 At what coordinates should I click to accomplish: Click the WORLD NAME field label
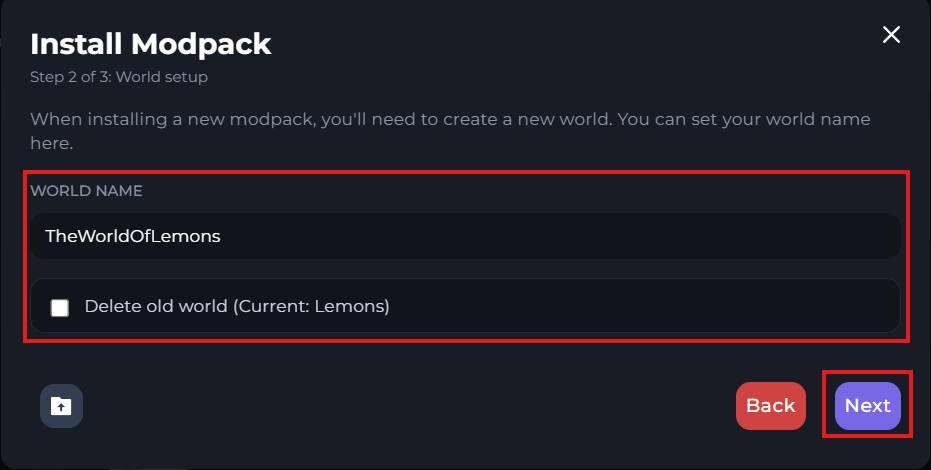coord(86,191)
